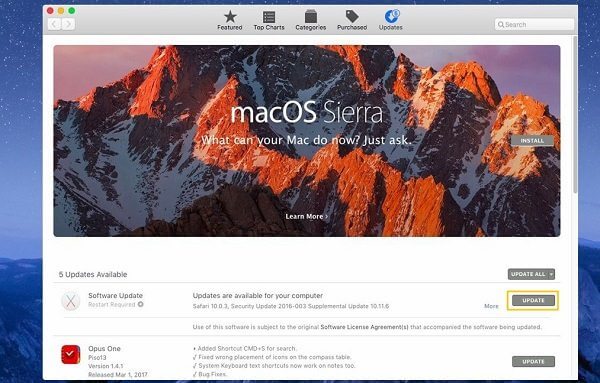Update the Opus One app
This screenshot has width=600, height=383.
point(533,362)
